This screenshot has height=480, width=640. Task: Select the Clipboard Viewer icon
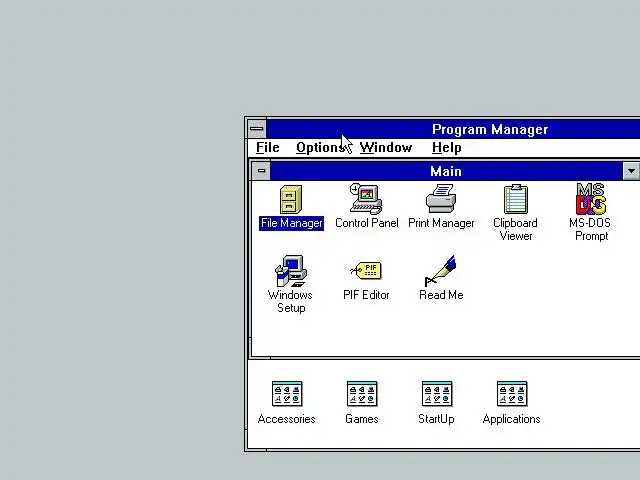click(516, 199)
